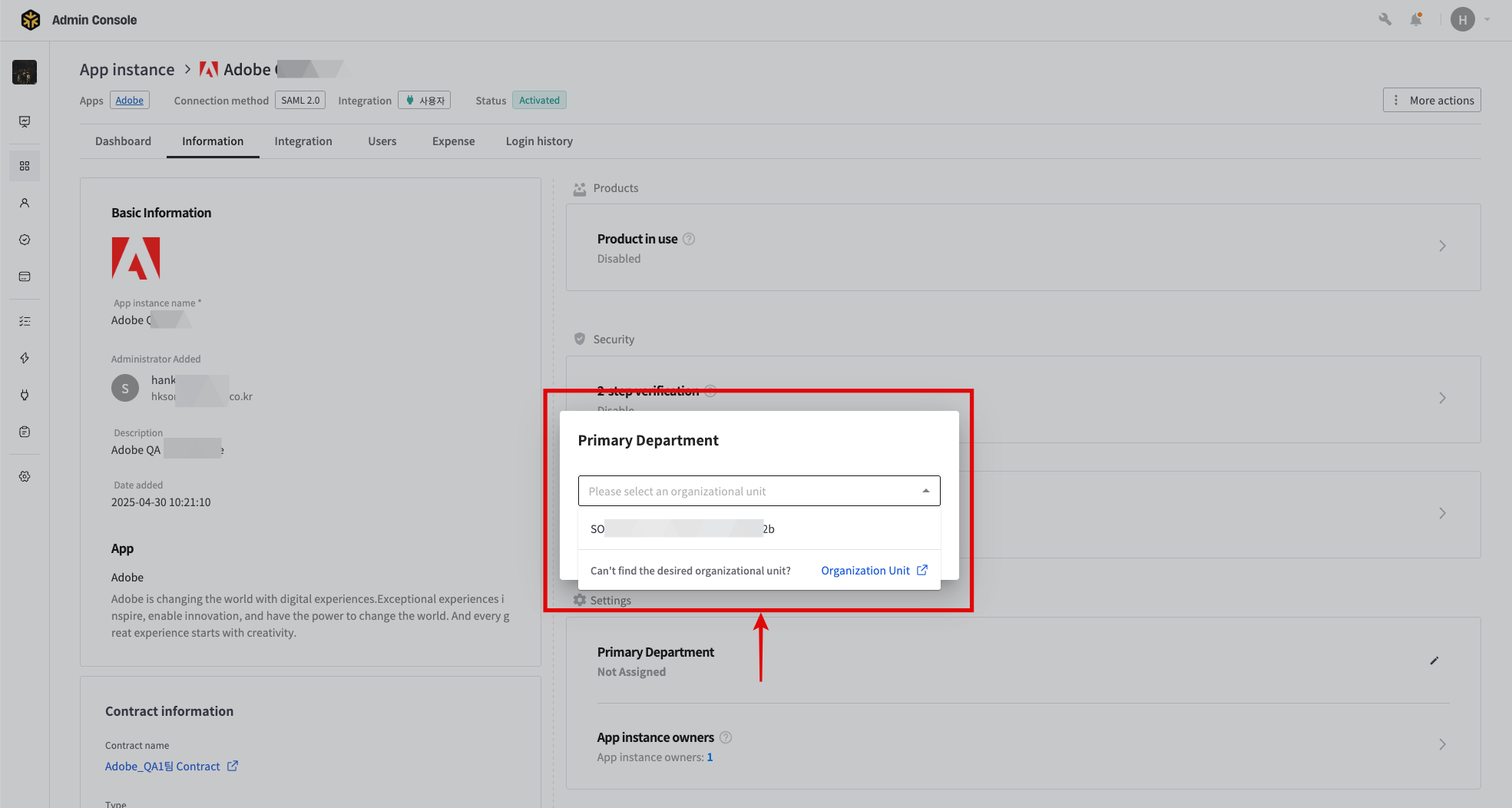Screen dimensions: 1512x808
Task: Click the pencil edit icon for Primary Department
Action: (x=1434, y=661)
